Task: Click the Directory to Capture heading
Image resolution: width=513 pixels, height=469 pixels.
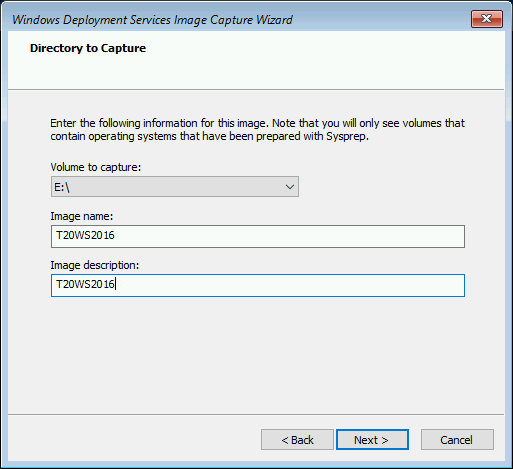Action: [x=88, y=48]
